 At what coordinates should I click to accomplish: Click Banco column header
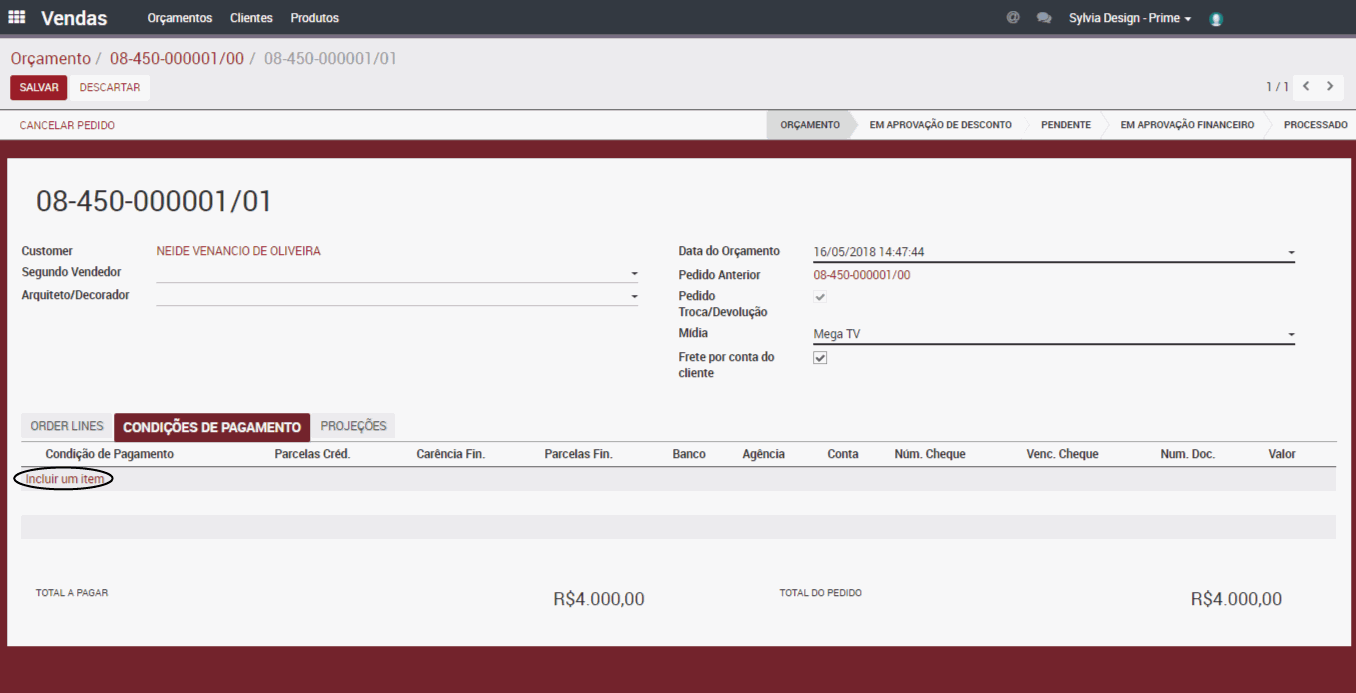pos(689,454)
